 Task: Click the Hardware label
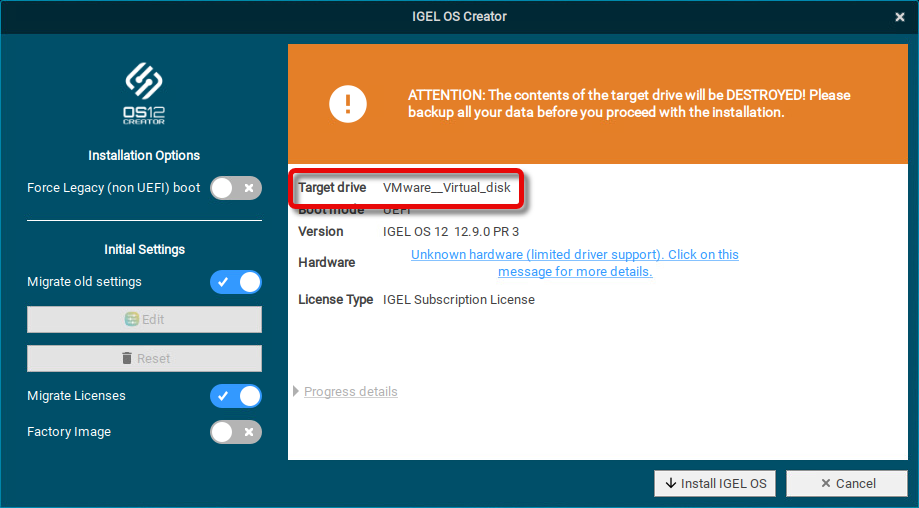pos(326,262)
